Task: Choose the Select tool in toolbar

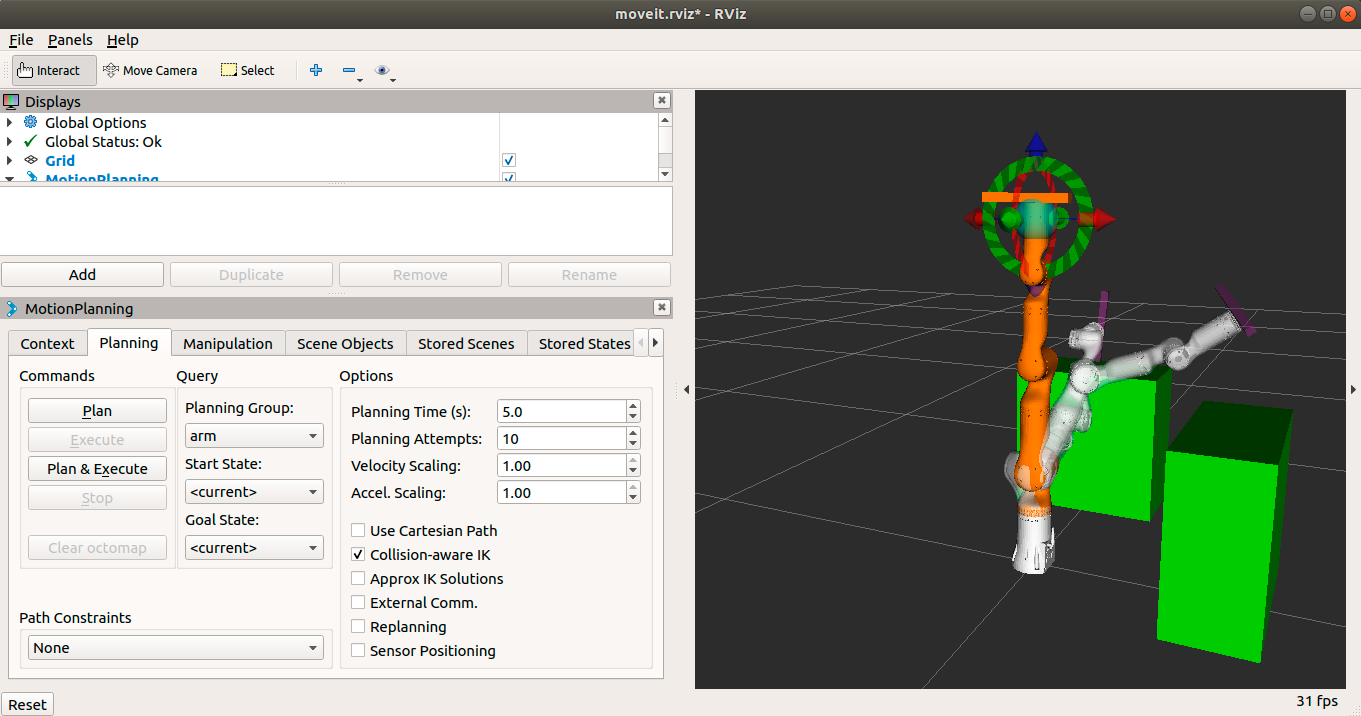Action: click(247, 70)
